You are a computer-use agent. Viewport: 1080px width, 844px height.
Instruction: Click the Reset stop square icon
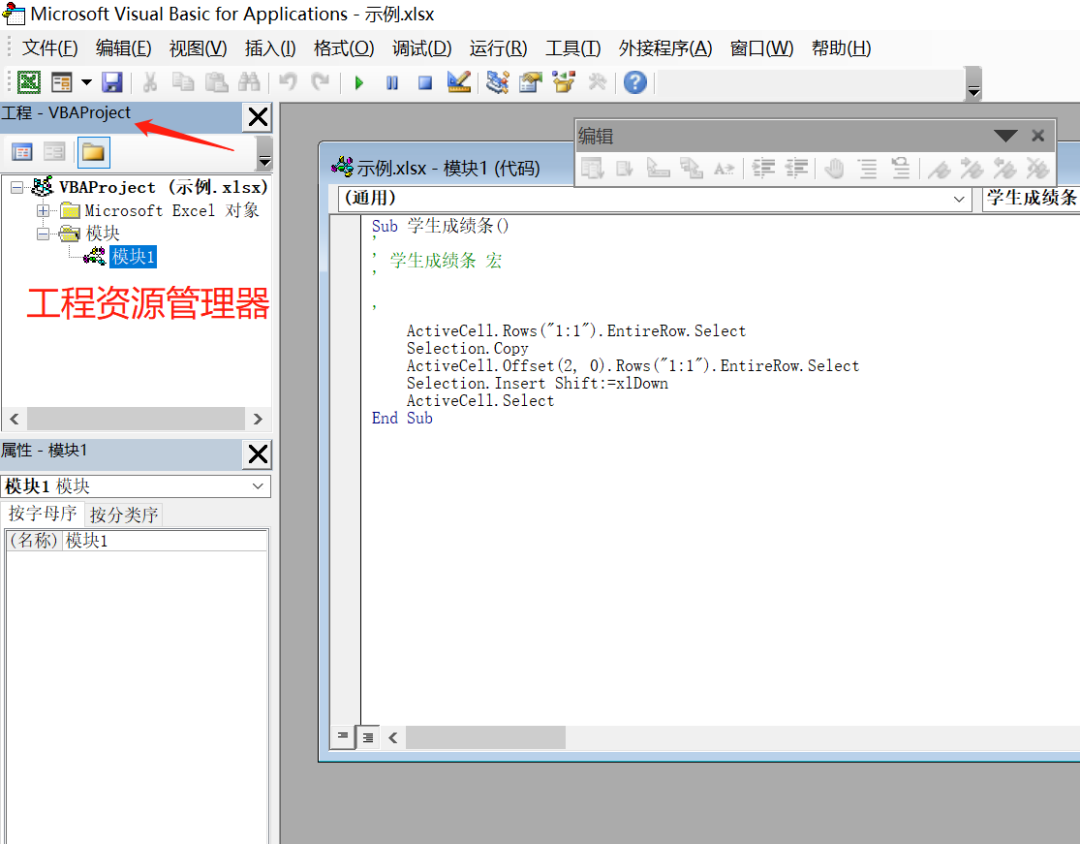click(x=425, y=83)
